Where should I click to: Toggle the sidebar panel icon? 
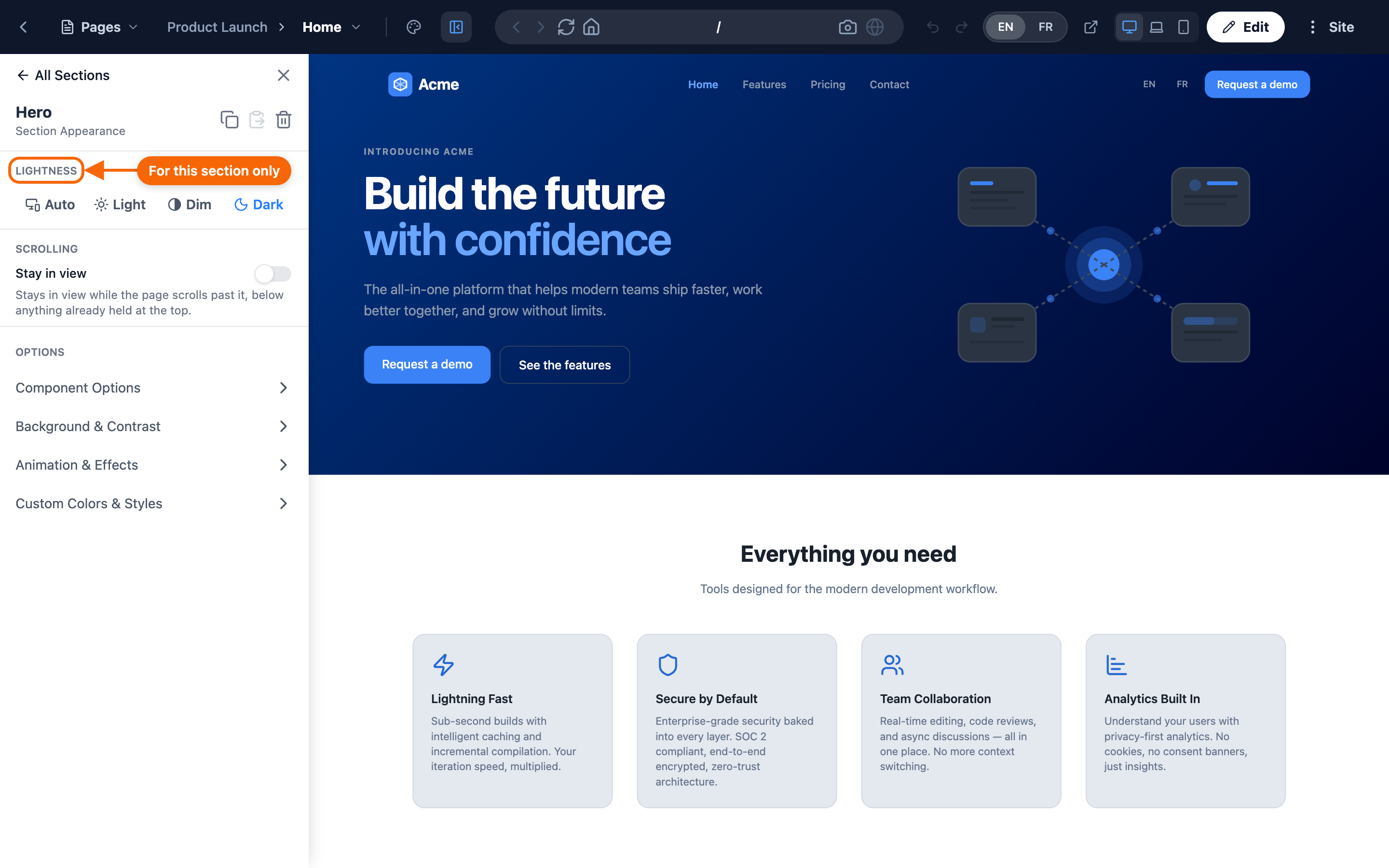click(x=456, y=27)
